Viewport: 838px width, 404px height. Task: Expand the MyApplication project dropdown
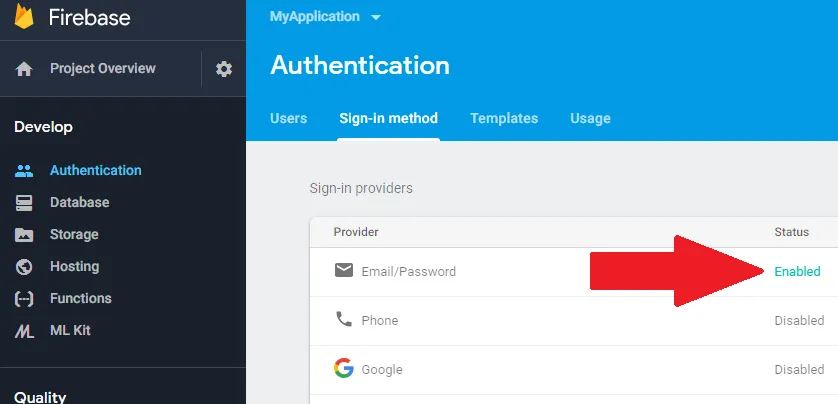pyautogui.click(x=376, y=17)
